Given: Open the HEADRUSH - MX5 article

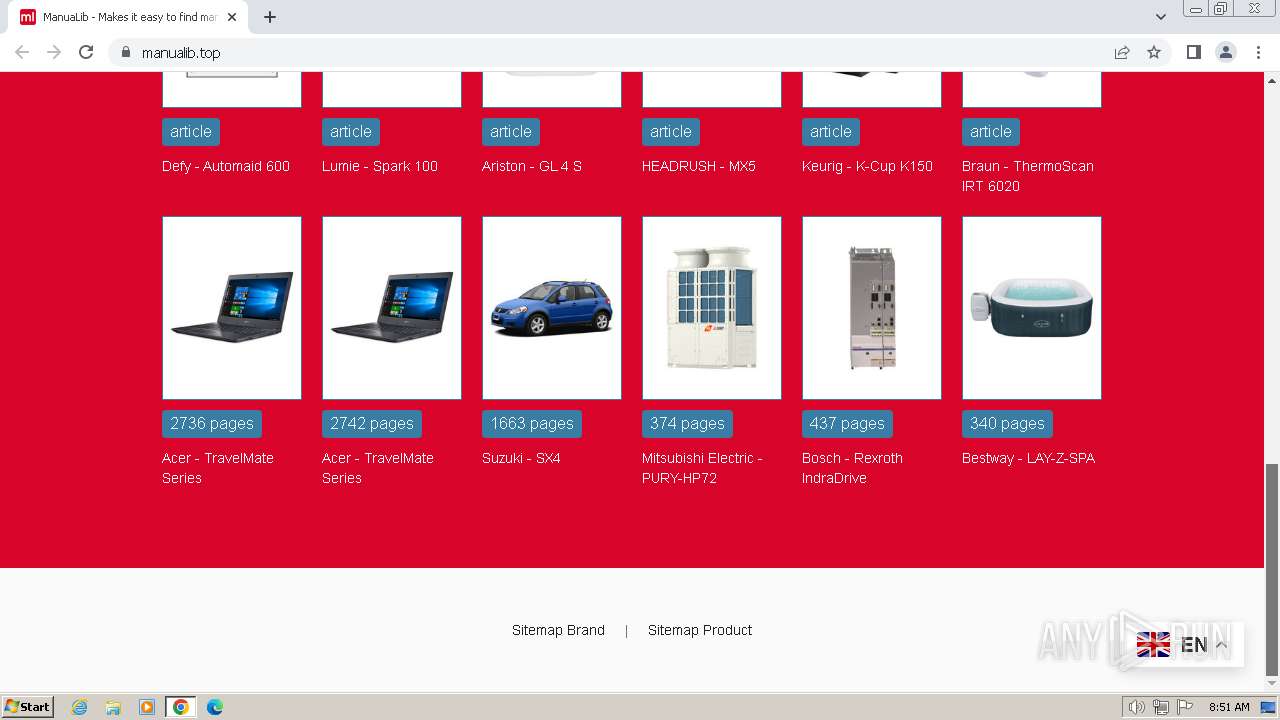Looking at the screenshot, I should 699,166.
